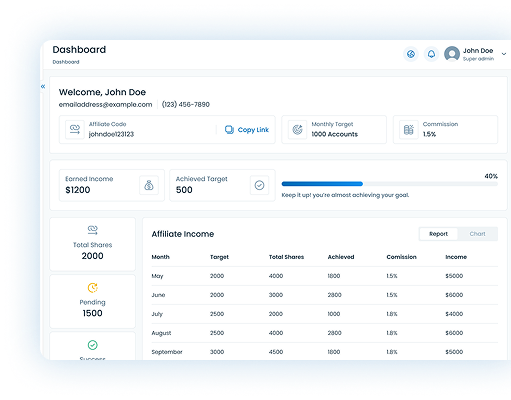Screen dimensions: 511x400
Task: Click the Dashboard breadcrumb text
Action: [x=66, y=62]
